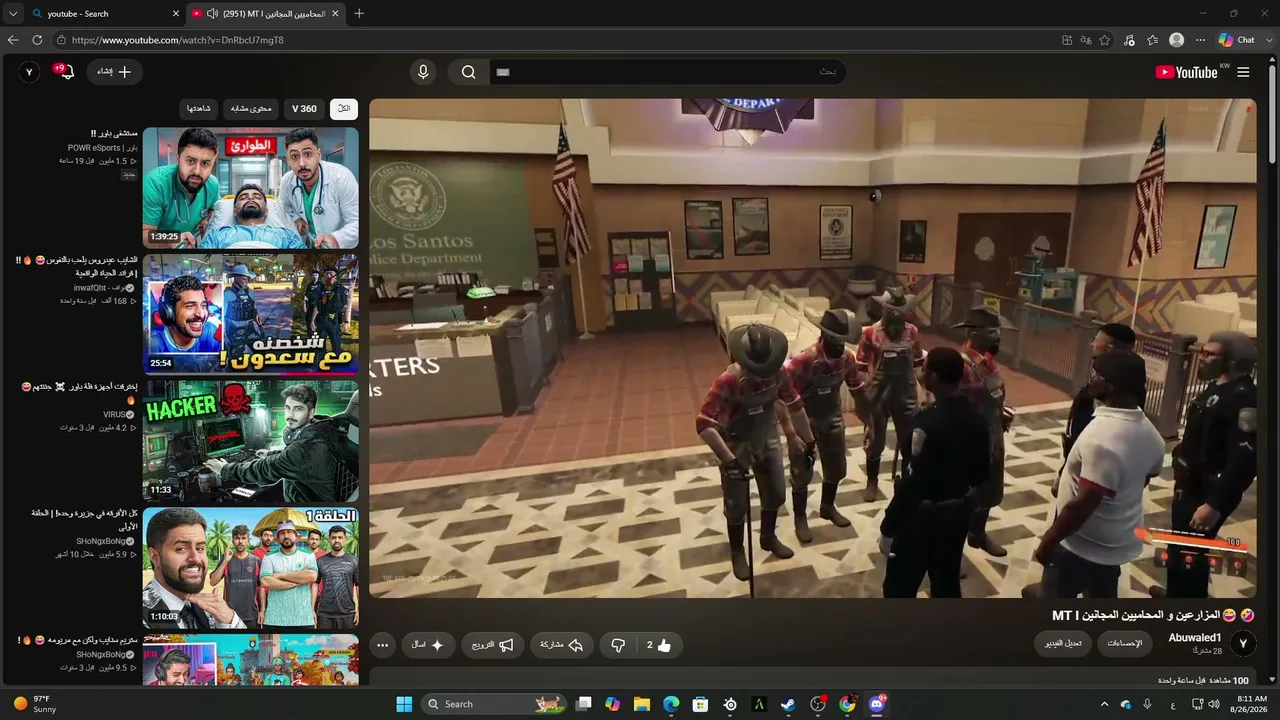
Task: Open the Ask sparkle button
Action: 429,645
